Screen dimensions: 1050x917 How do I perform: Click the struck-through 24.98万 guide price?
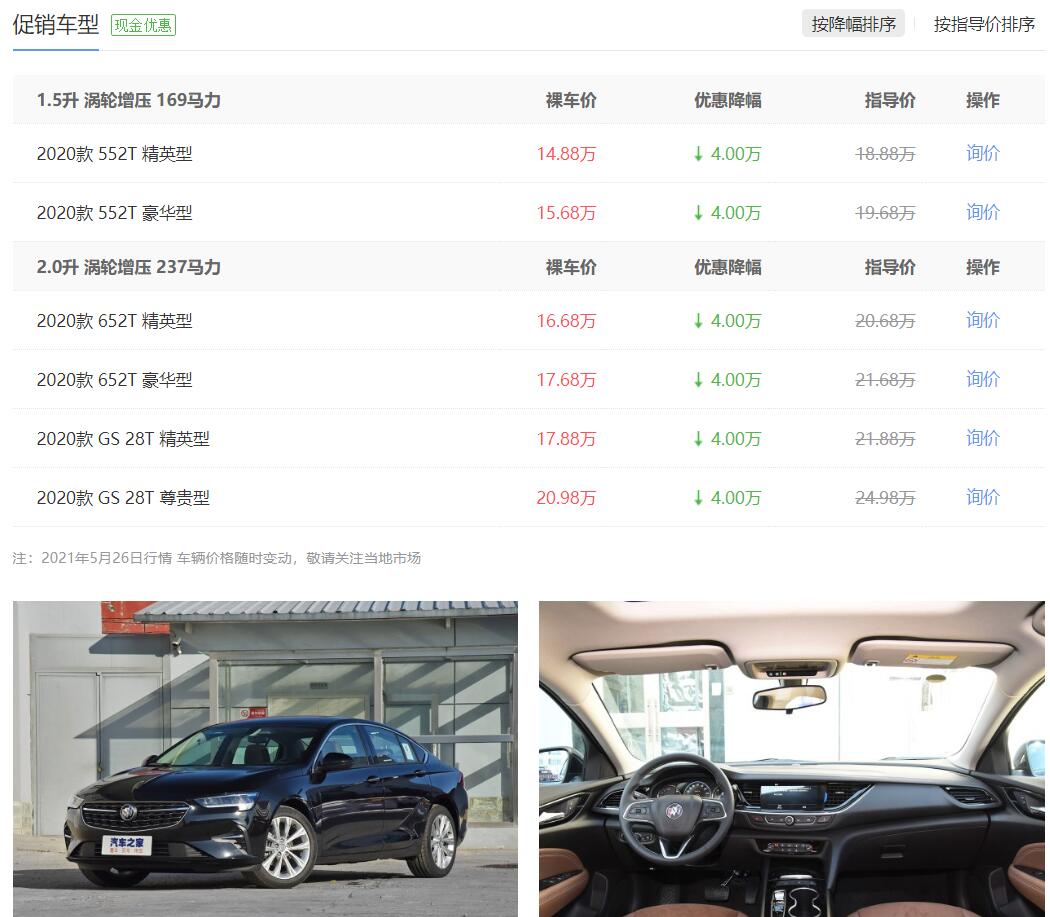(885, 498)
